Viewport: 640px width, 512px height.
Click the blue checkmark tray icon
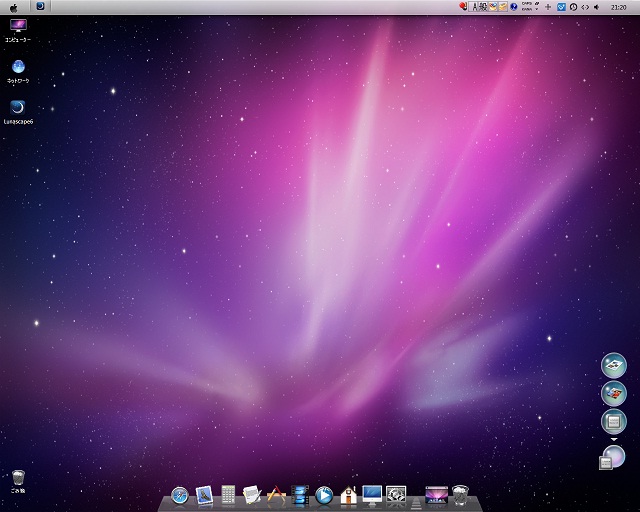561,7
